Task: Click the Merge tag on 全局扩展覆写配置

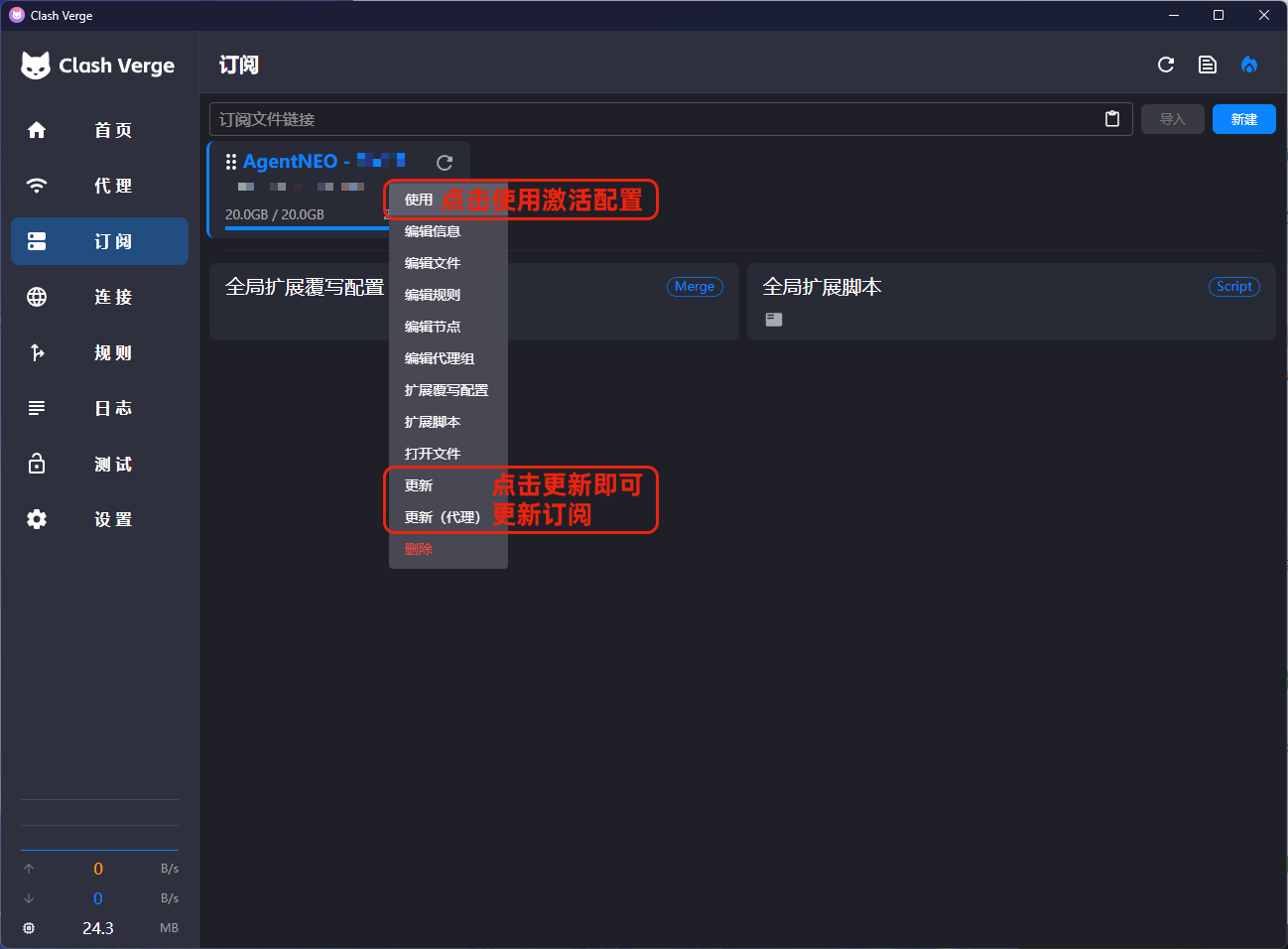Action: pos(695,287)
